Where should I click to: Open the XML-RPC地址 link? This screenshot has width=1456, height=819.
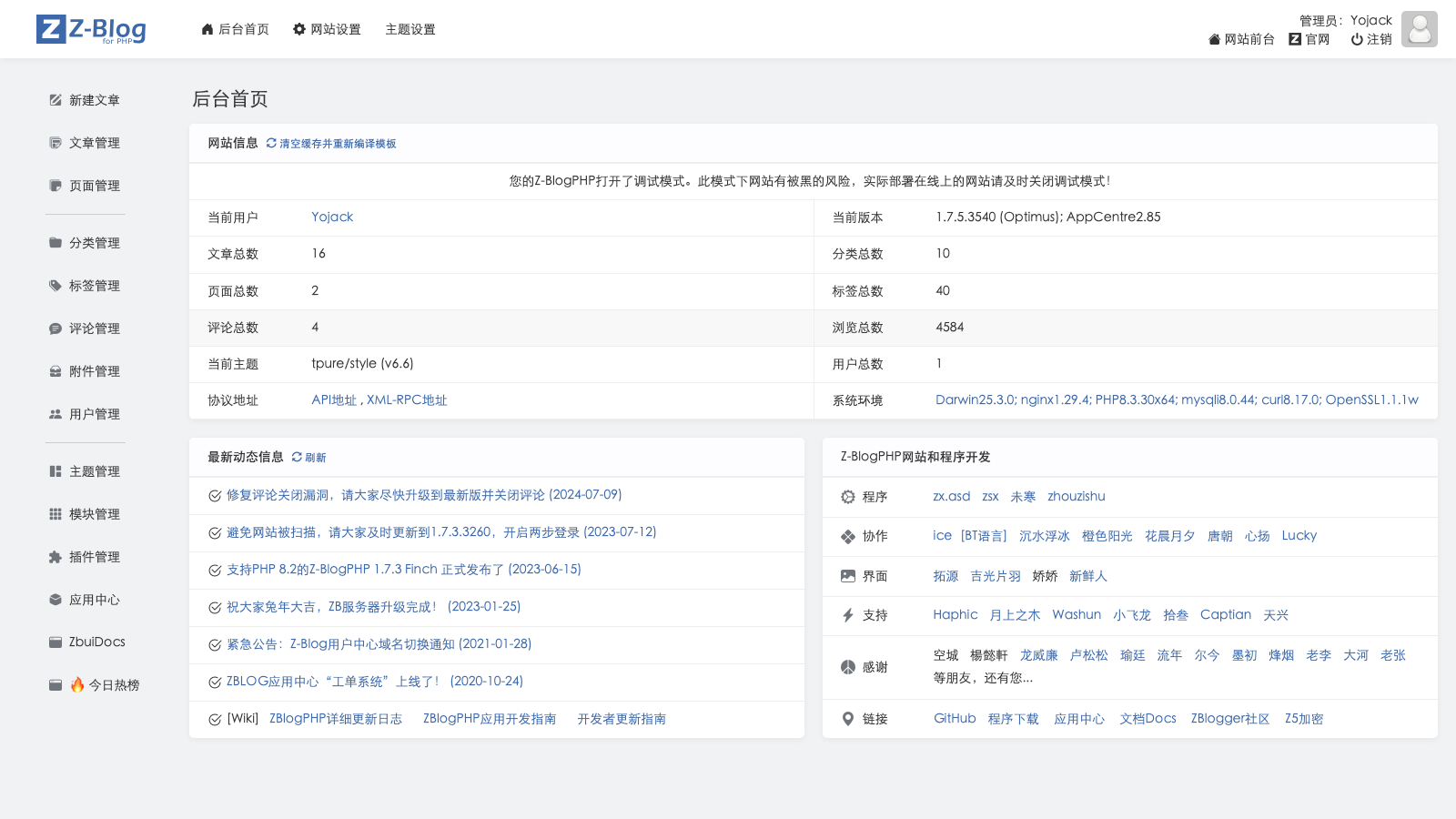pos(407,400)
